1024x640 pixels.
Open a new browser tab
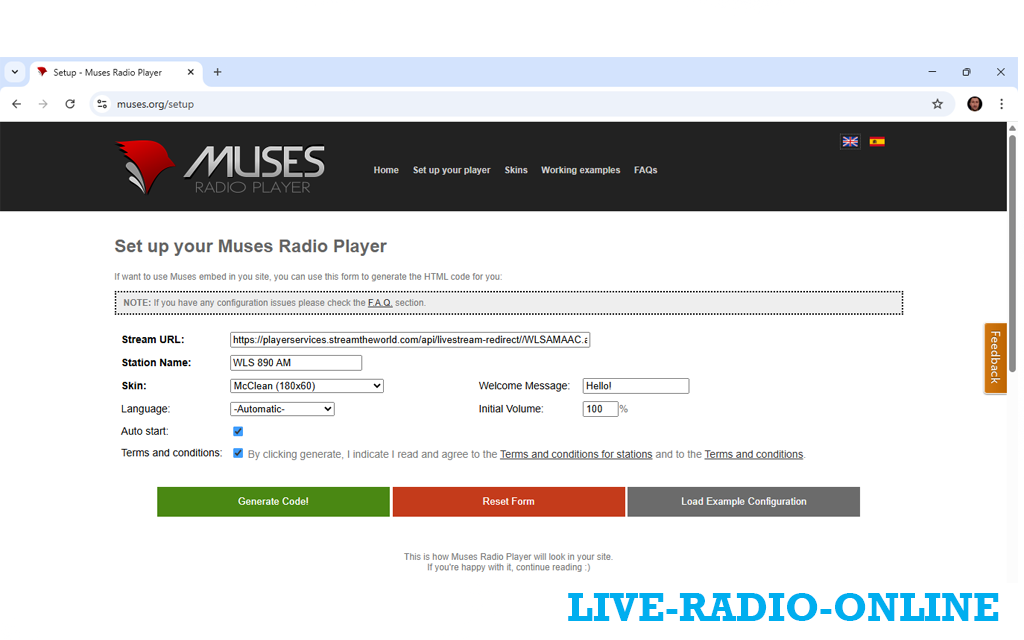click(217, 72)
